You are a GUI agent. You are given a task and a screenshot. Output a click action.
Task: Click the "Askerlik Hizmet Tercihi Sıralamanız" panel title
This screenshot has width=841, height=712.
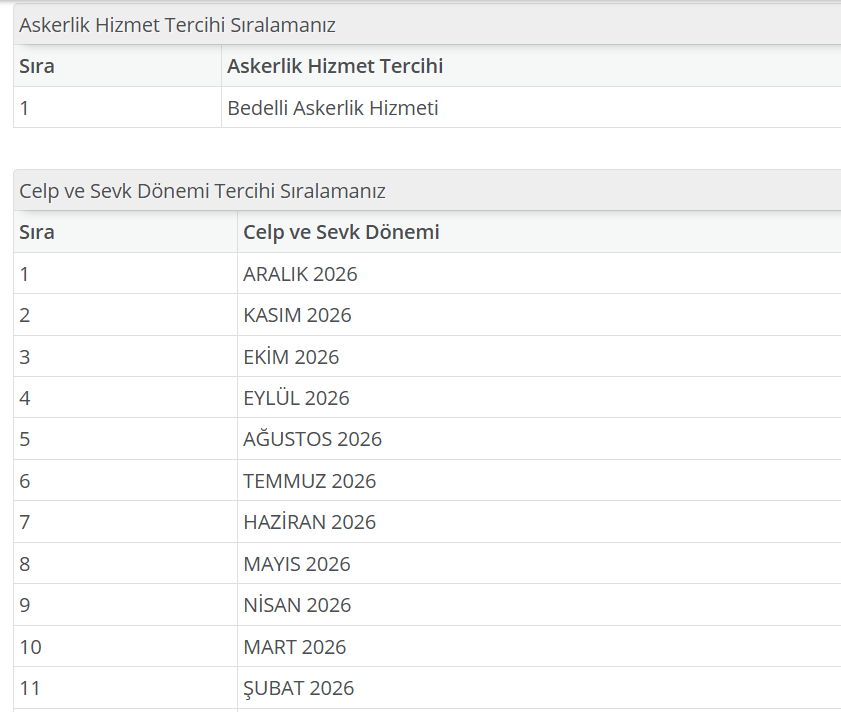pos(177,25)
